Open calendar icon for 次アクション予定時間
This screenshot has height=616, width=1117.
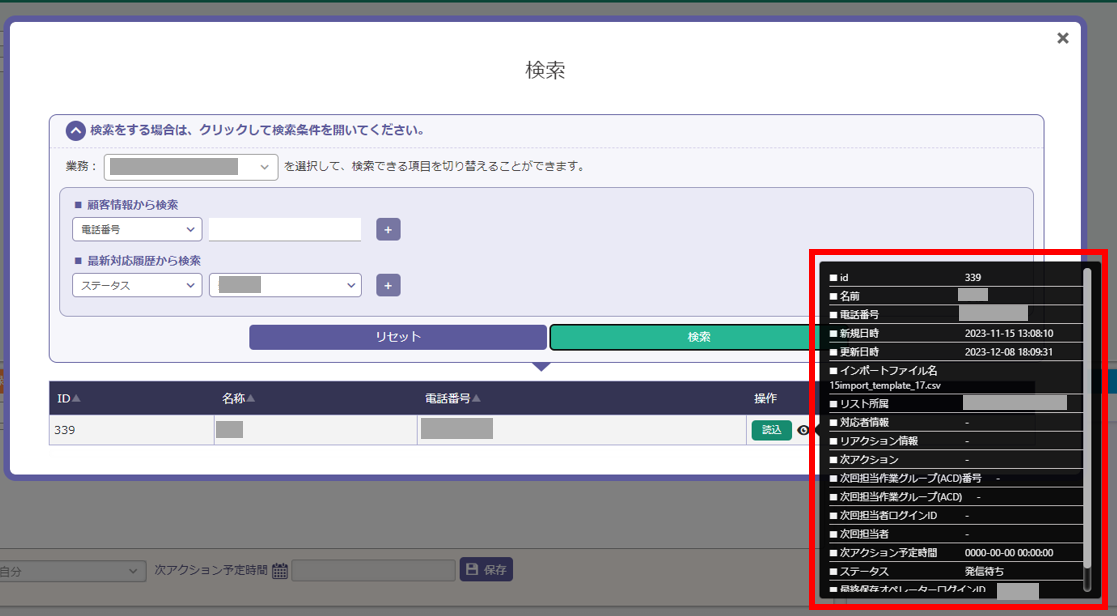tap(280, 571)
